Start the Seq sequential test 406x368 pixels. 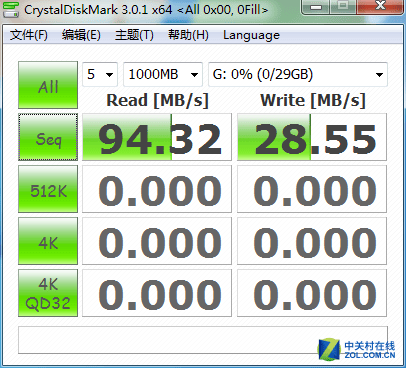[48, 137]
